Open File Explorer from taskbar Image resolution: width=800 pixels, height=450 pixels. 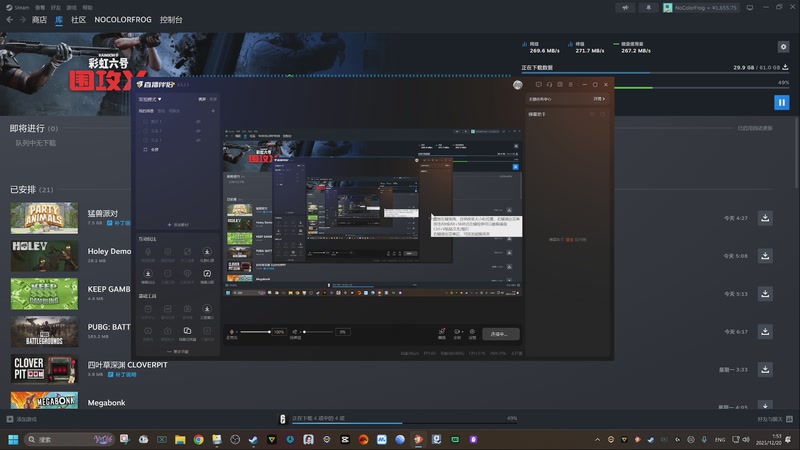coord(180,439)
